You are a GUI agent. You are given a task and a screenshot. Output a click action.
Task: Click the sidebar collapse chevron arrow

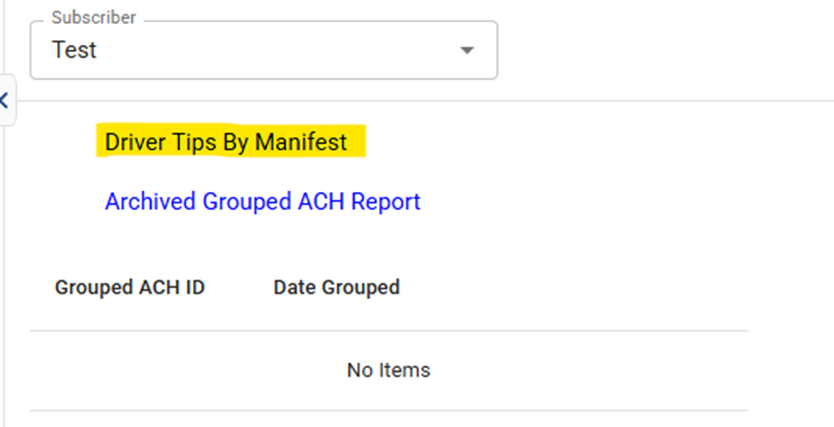5,100
